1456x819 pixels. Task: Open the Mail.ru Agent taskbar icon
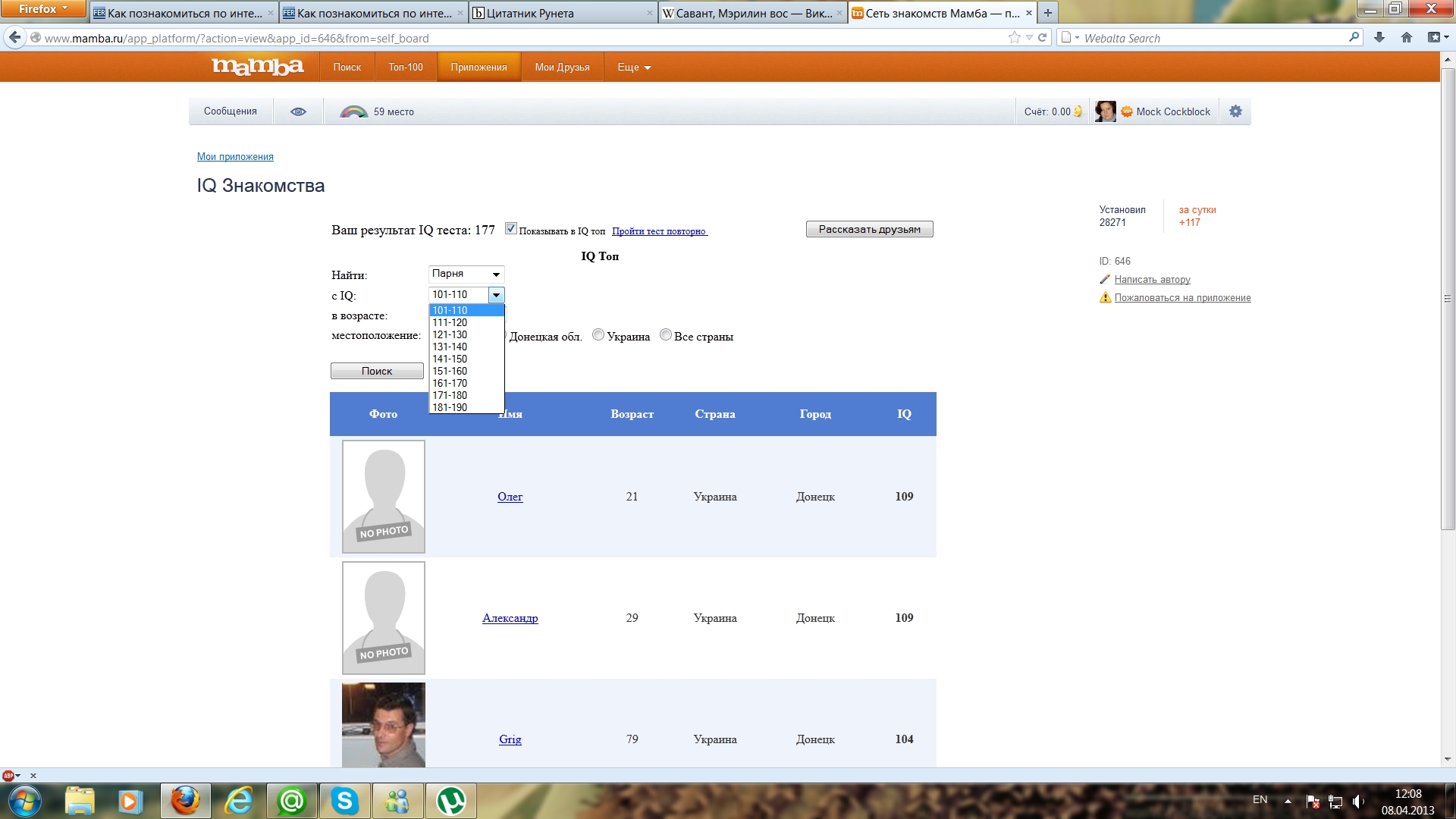tap(291, 801)
